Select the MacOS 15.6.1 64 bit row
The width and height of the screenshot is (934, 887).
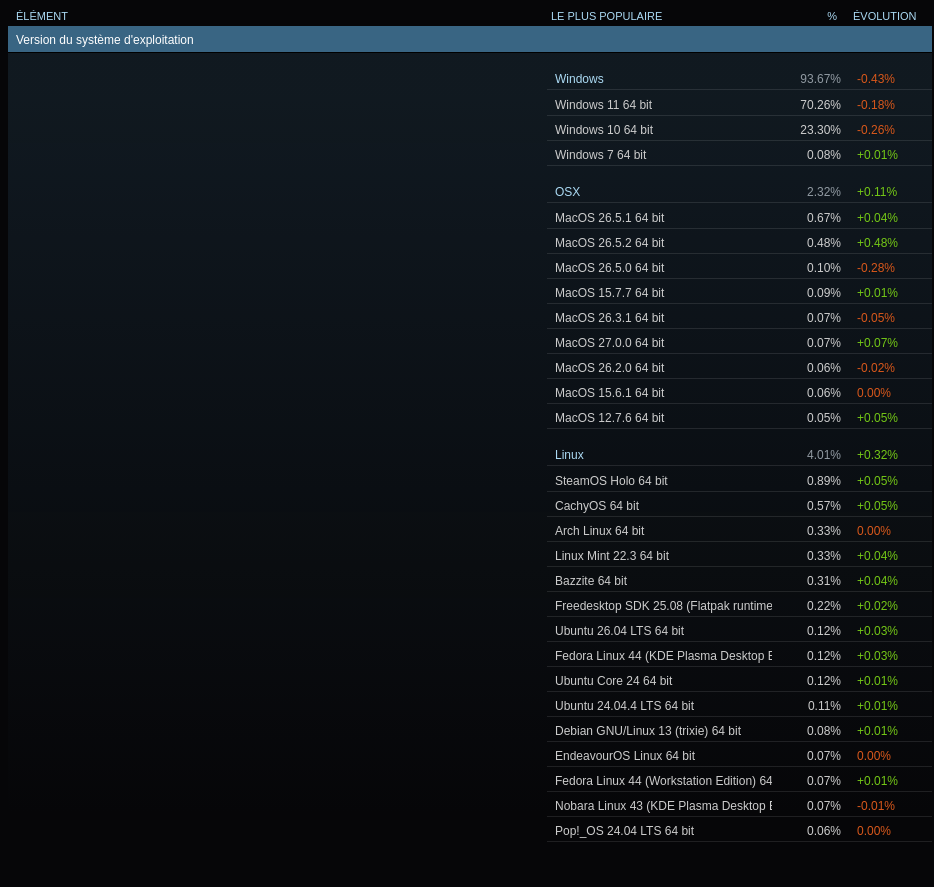click(739, 393)
